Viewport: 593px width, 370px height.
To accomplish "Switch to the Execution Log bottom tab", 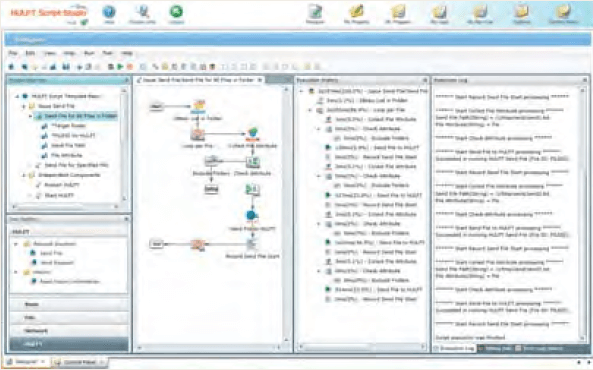I will (x=454, y=348).
